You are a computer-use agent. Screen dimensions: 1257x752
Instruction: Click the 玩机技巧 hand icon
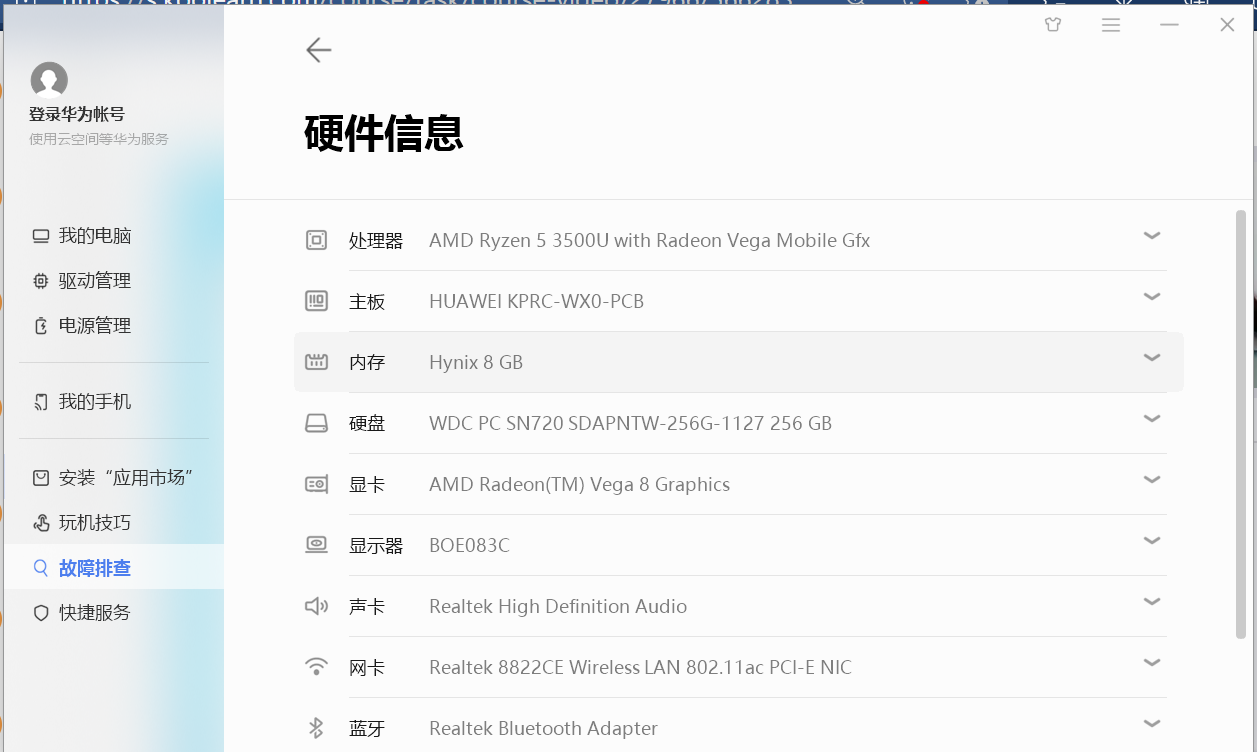[x=41, y=523]
